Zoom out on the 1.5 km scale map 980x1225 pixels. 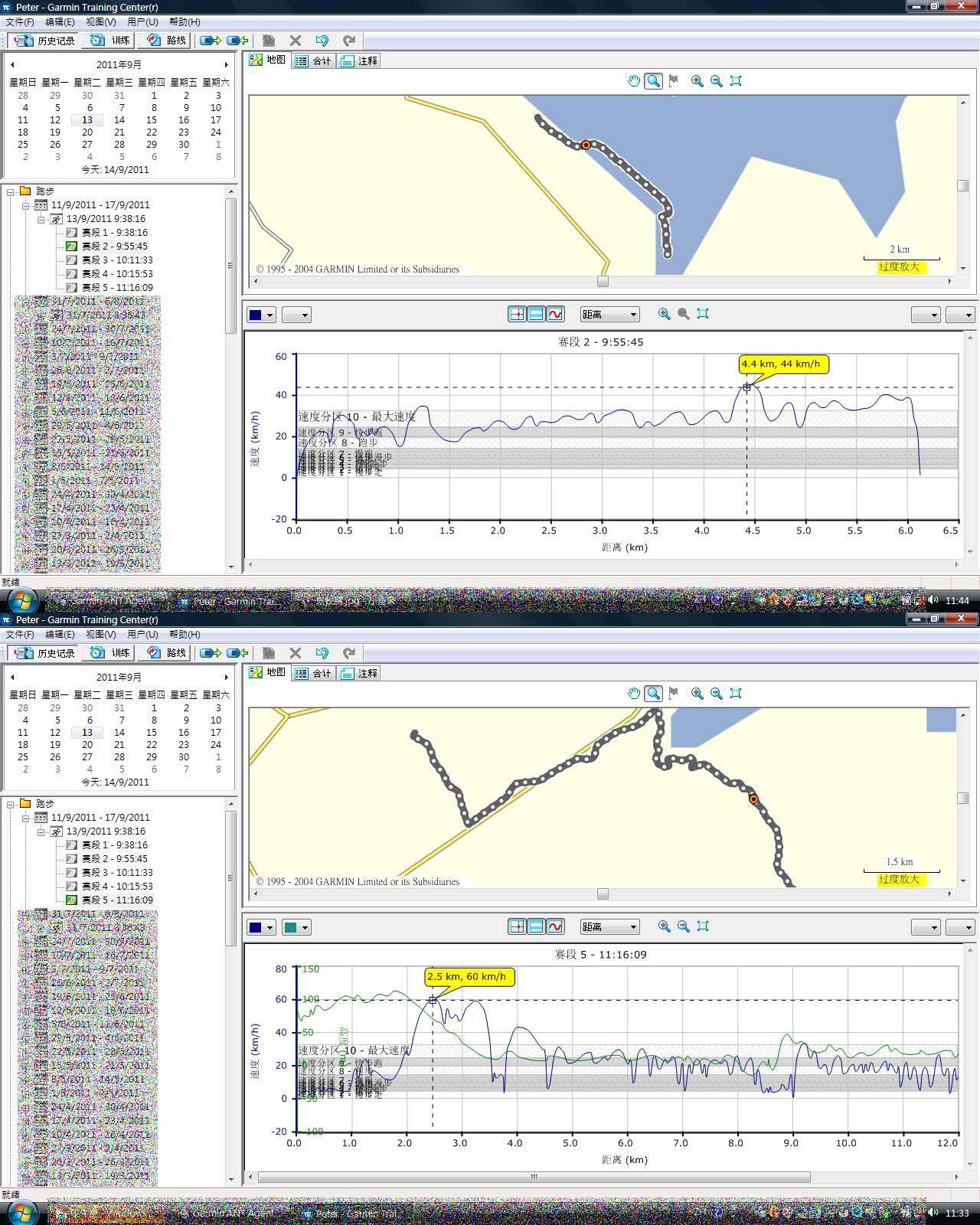click(717, 693)
